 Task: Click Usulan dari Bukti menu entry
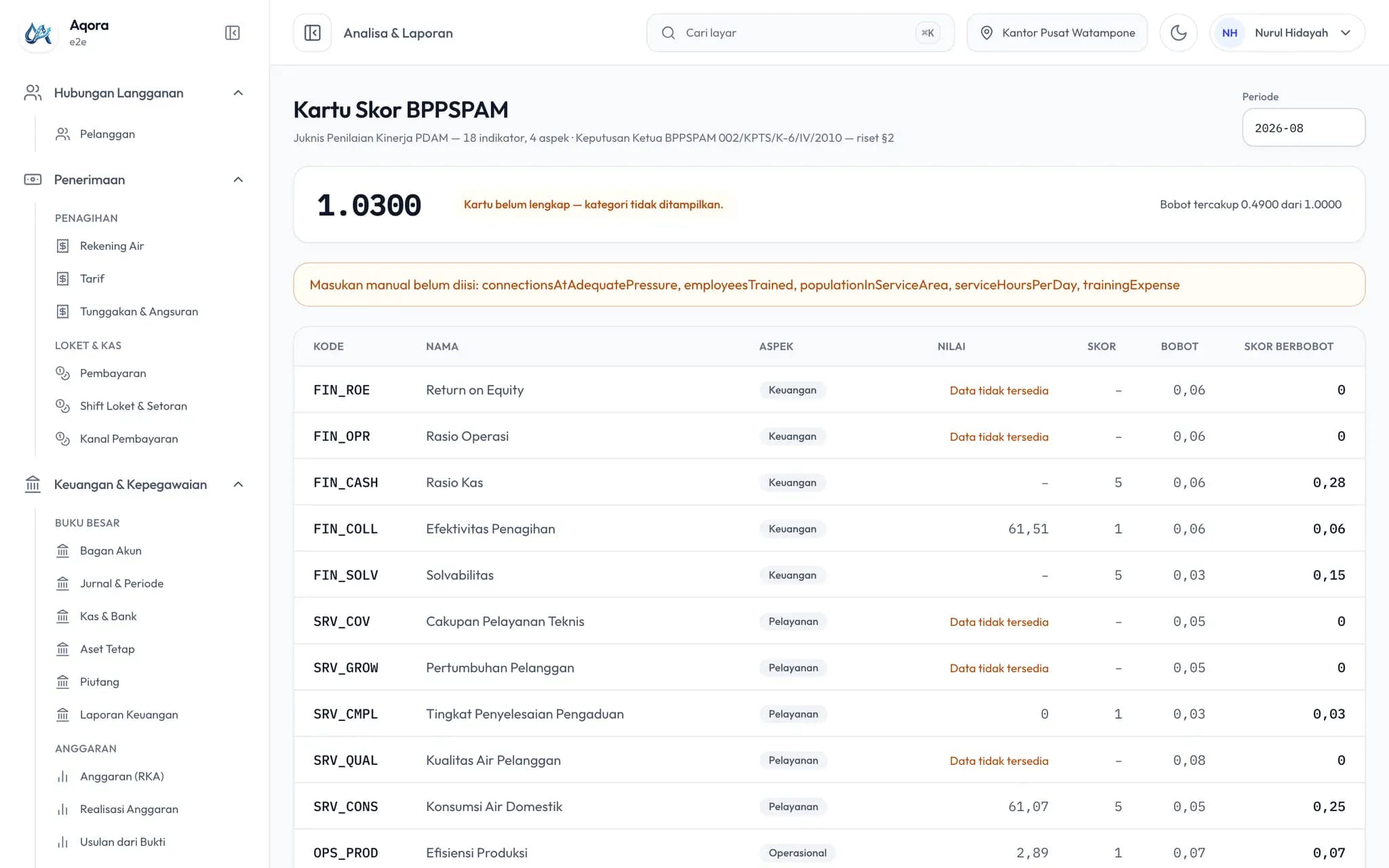(x=123, y=842)
